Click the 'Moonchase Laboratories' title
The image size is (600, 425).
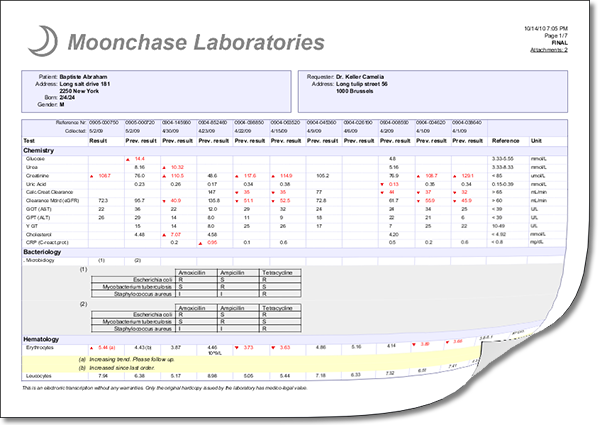pos(196,42)
